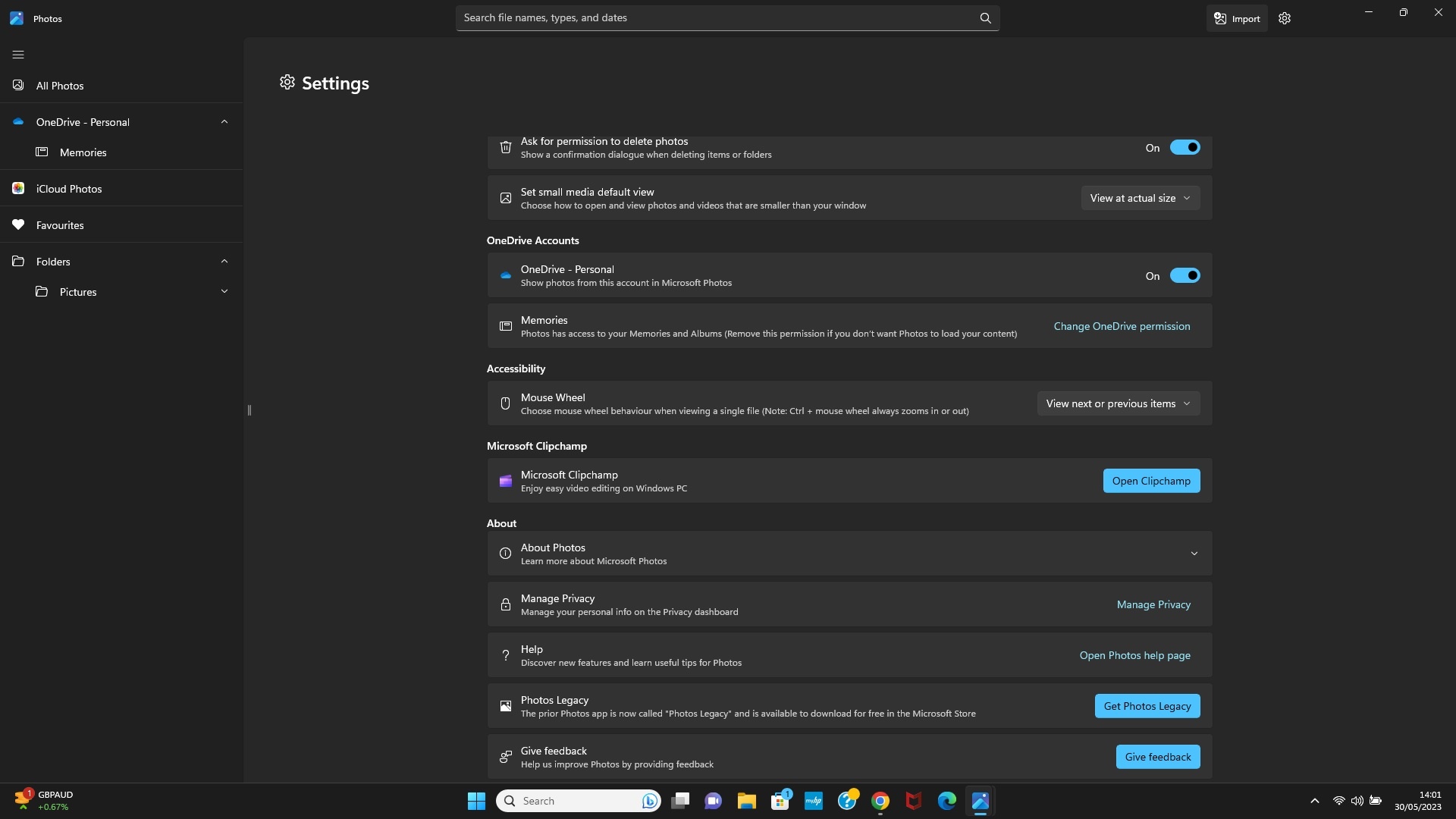Open iCloud Photos in sidebar

tap(121, 188)
